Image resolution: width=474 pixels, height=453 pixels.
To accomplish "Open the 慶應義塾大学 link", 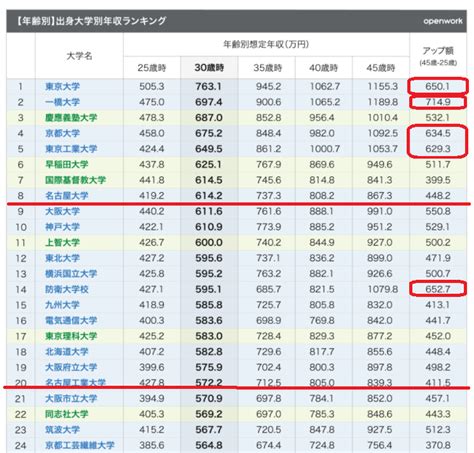I will [71, 118].
